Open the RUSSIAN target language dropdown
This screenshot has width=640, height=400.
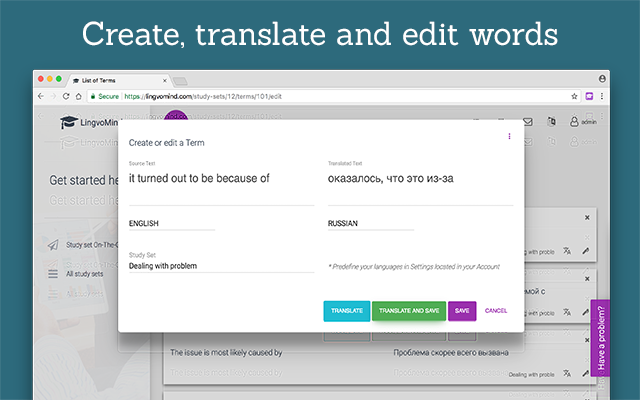371,224
